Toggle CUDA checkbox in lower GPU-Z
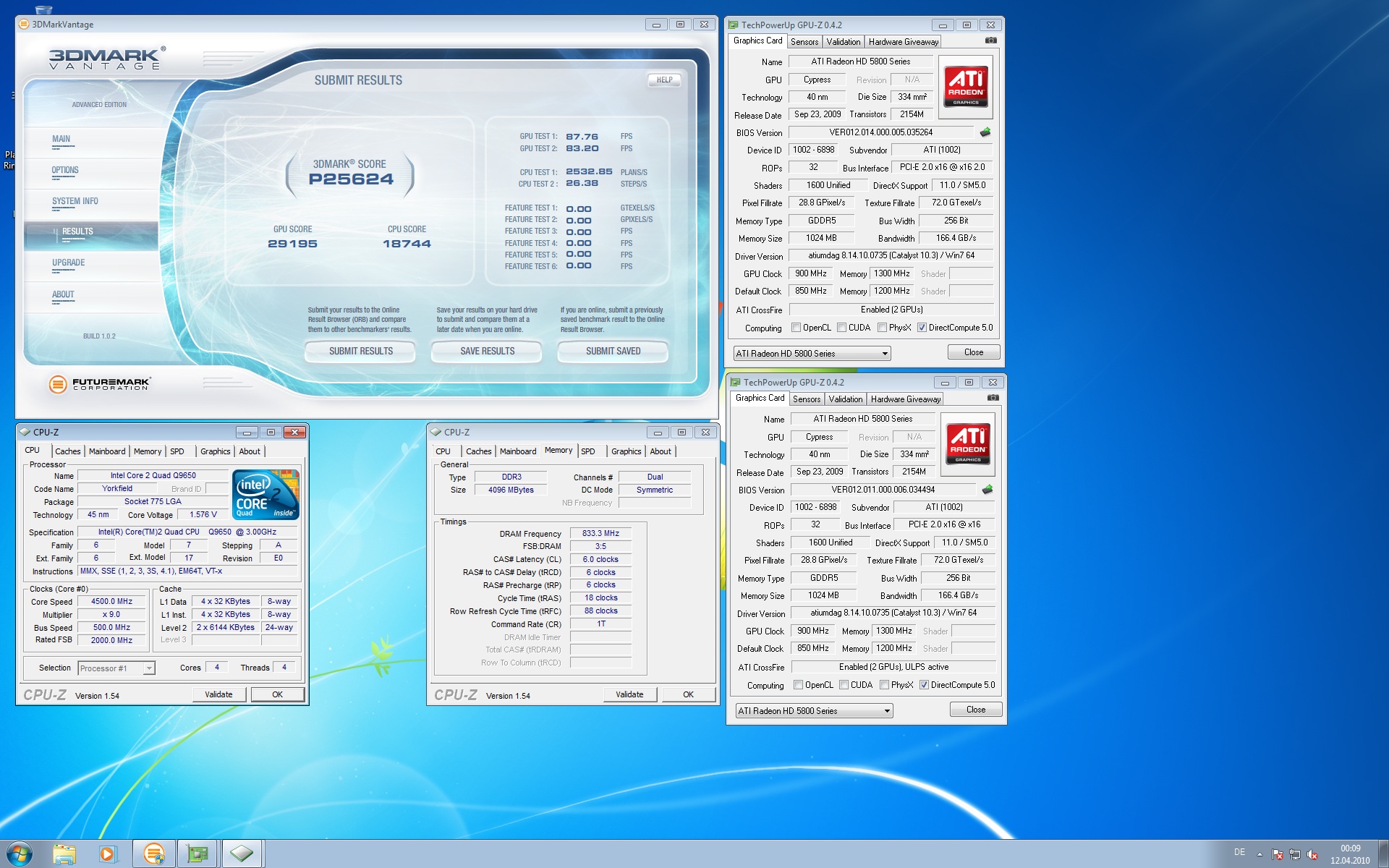 coord(844,685)
